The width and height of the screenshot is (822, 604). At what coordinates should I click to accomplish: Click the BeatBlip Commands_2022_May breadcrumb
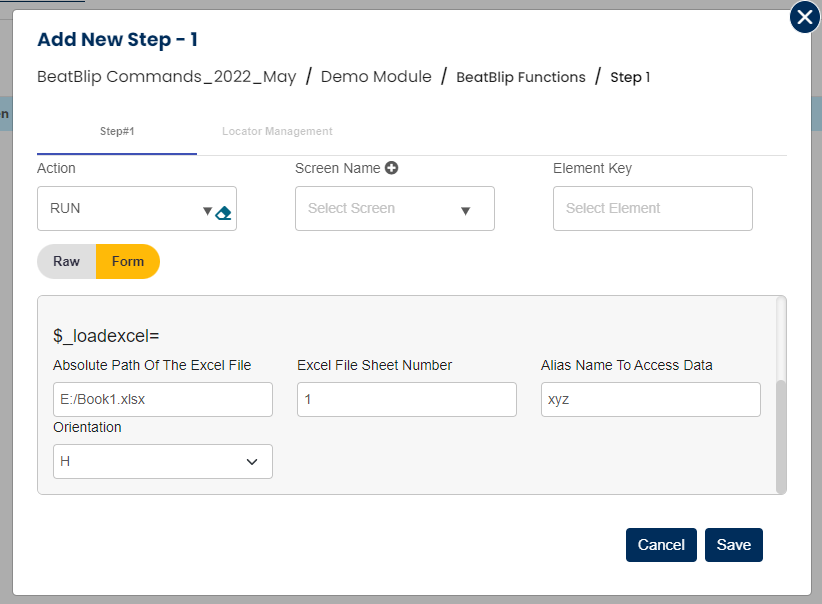[166, 77]
